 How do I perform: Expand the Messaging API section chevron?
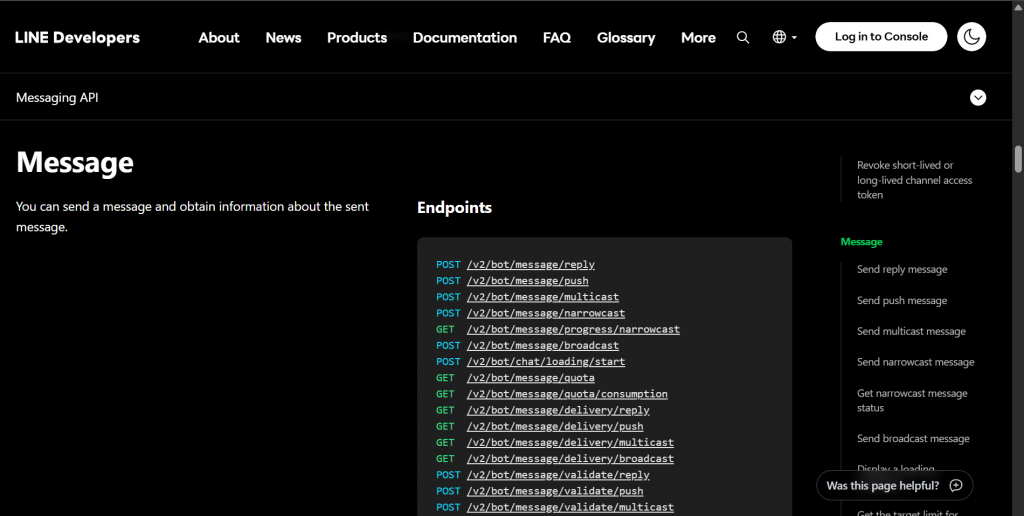978,97
